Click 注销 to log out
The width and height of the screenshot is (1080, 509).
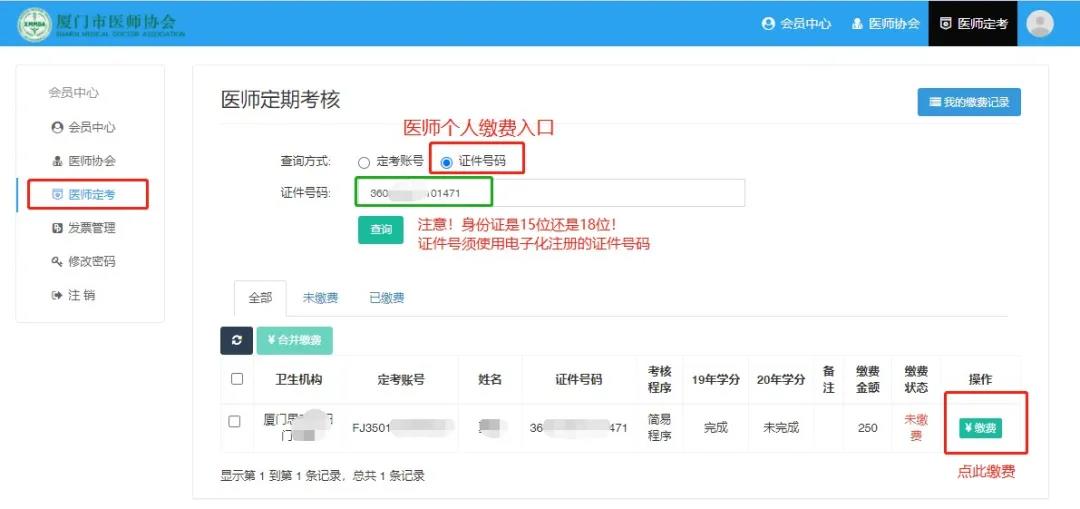point(74,296)
